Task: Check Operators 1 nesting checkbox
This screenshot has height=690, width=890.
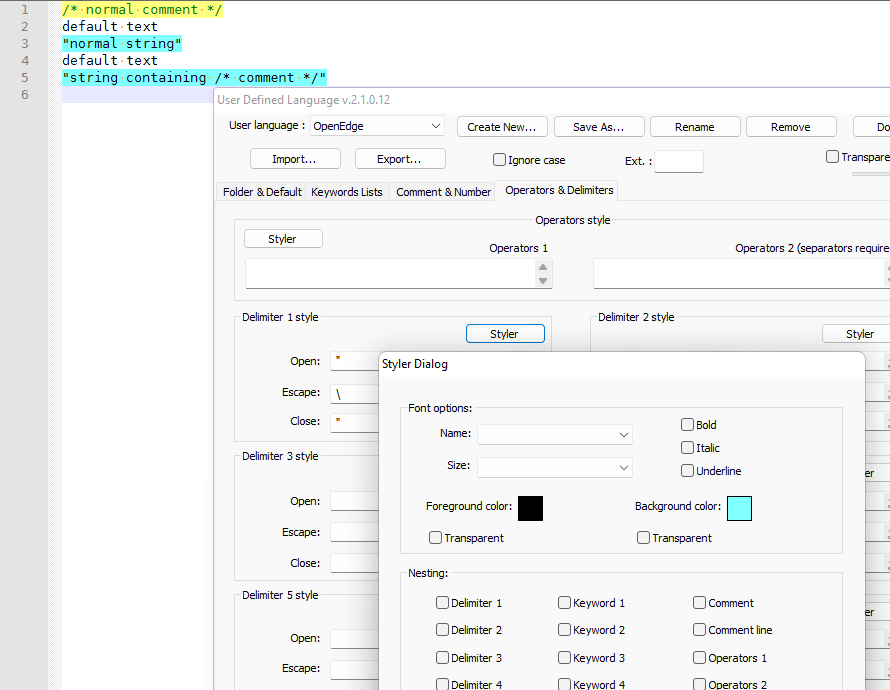Action: [x=699, y=657]
